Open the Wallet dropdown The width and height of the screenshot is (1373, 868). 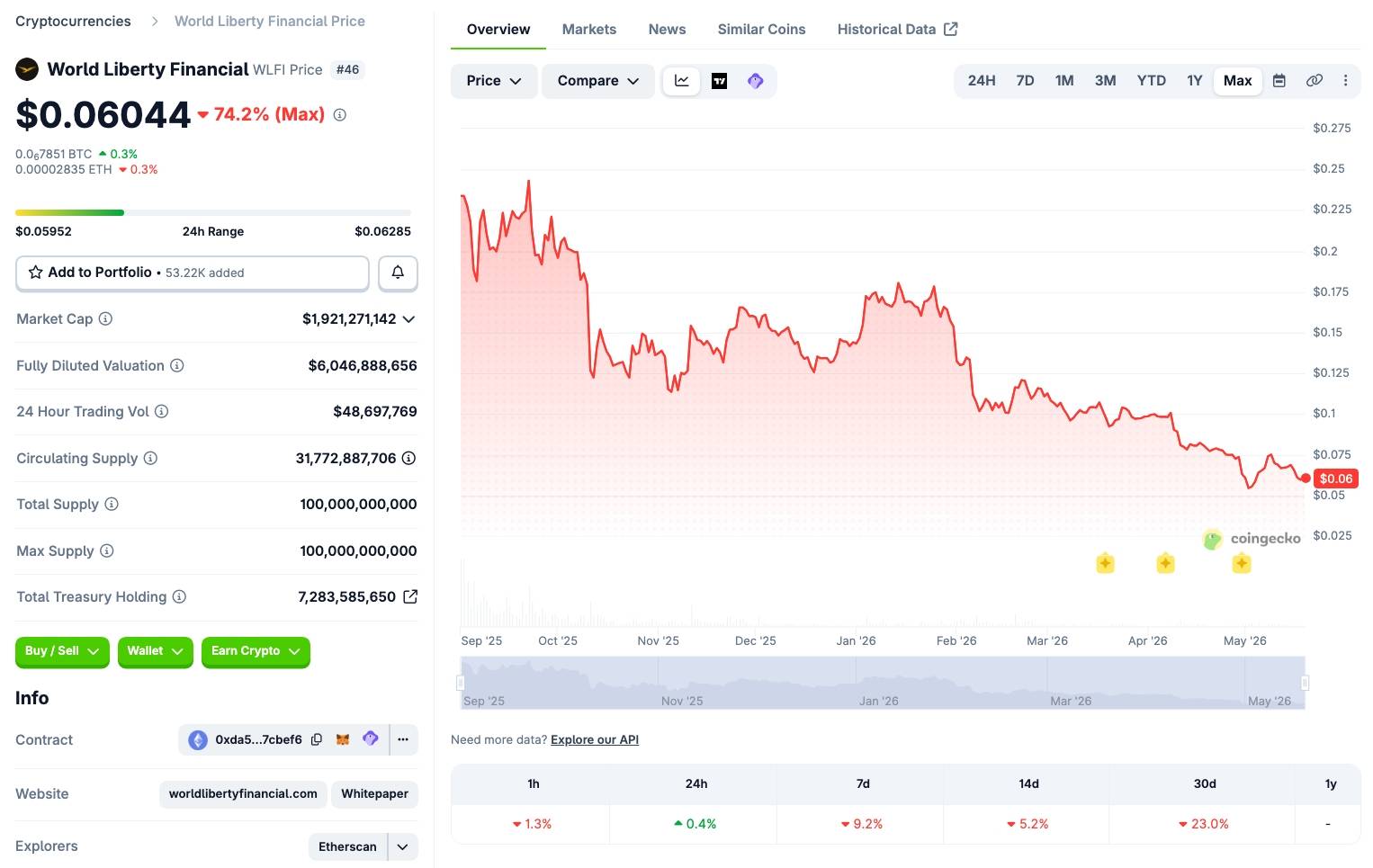(155, 651)
